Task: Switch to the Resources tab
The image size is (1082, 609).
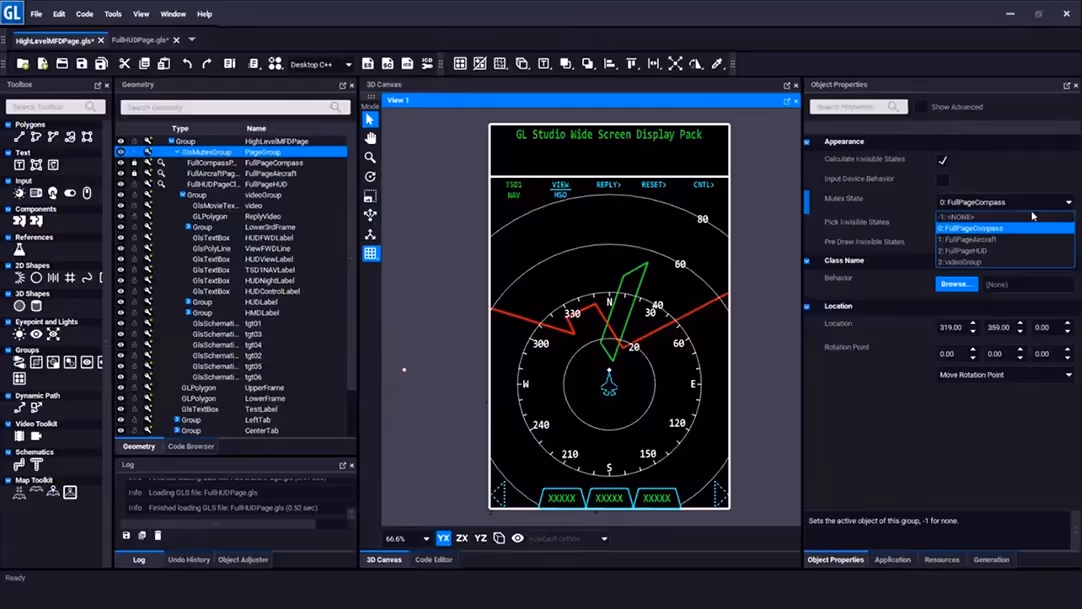Action: (941, 559)
